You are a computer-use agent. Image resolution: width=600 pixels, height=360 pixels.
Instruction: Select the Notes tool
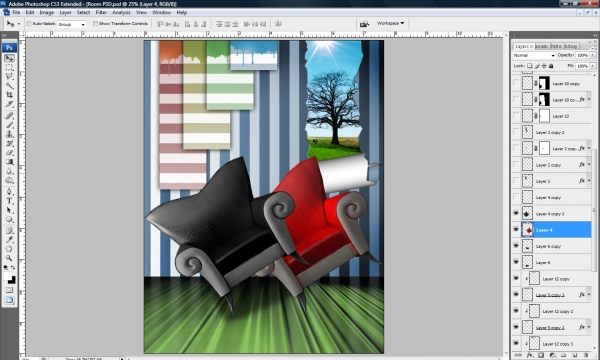[x=9, y=231]
